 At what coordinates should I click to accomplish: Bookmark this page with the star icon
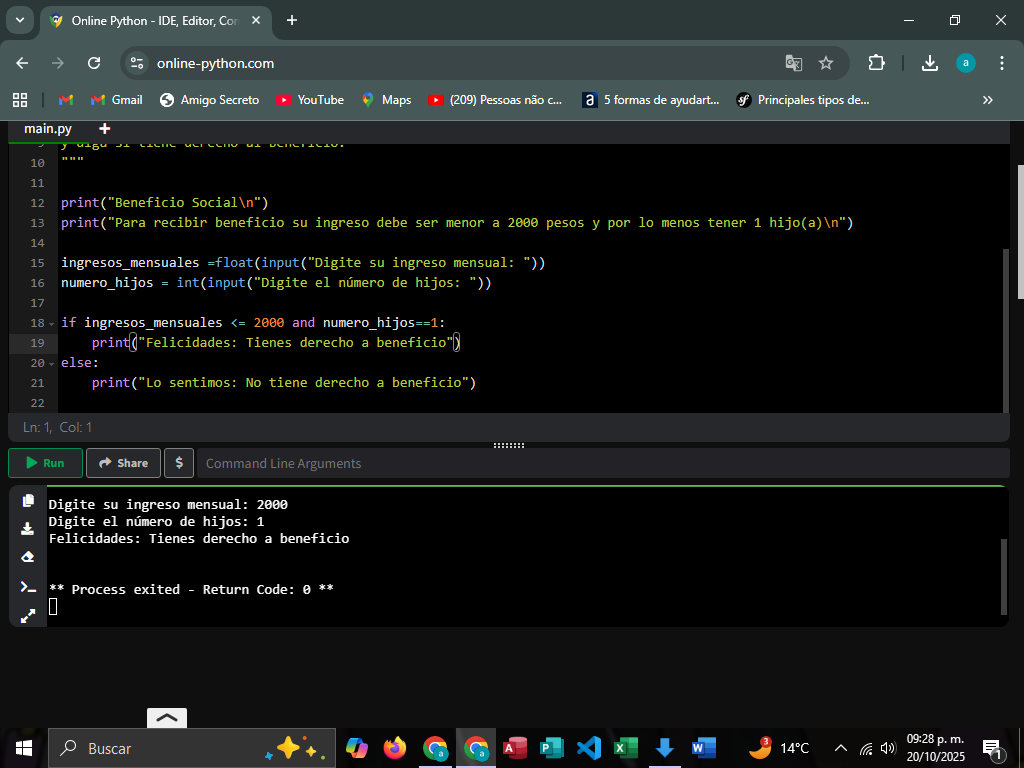click(826, 63)
